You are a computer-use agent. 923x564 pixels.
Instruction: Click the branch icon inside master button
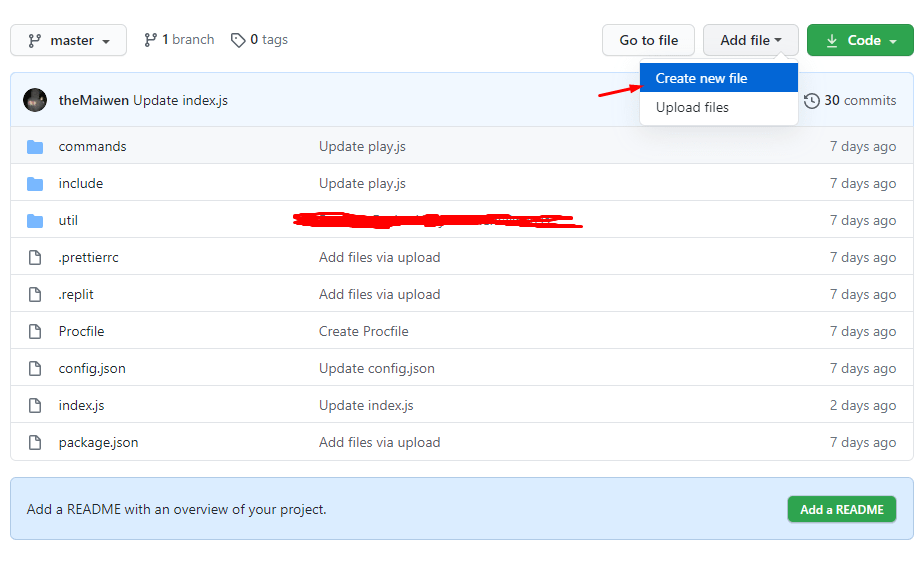click(x=35, y=41)
